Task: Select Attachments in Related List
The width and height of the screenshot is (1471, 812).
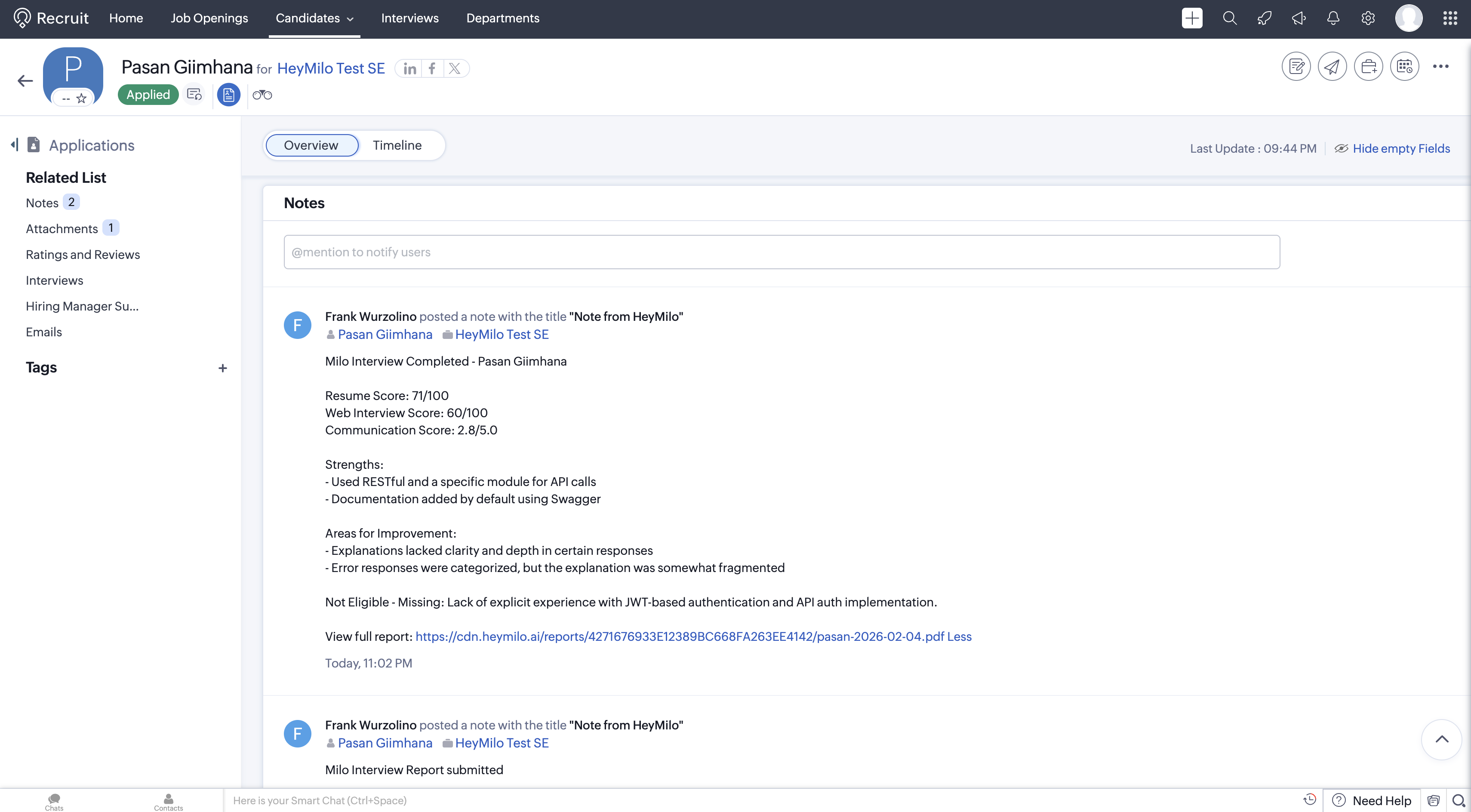Action: (x=62, y=228)
